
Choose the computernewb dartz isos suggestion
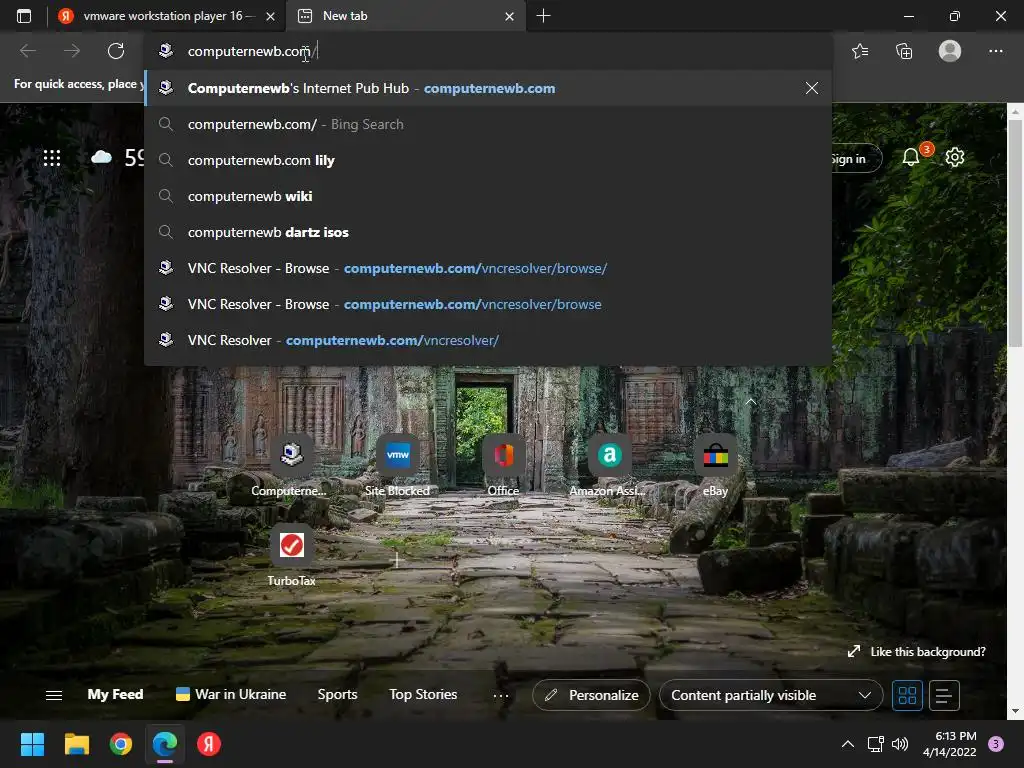[488, 232]
